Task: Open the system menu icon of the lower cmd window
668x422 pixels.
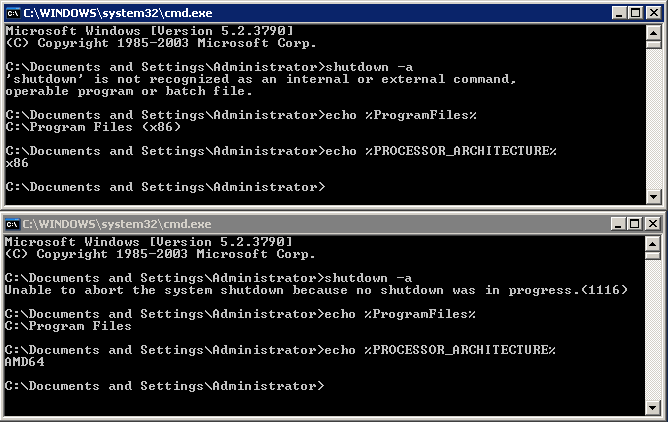Action: (x=12, y=224)
